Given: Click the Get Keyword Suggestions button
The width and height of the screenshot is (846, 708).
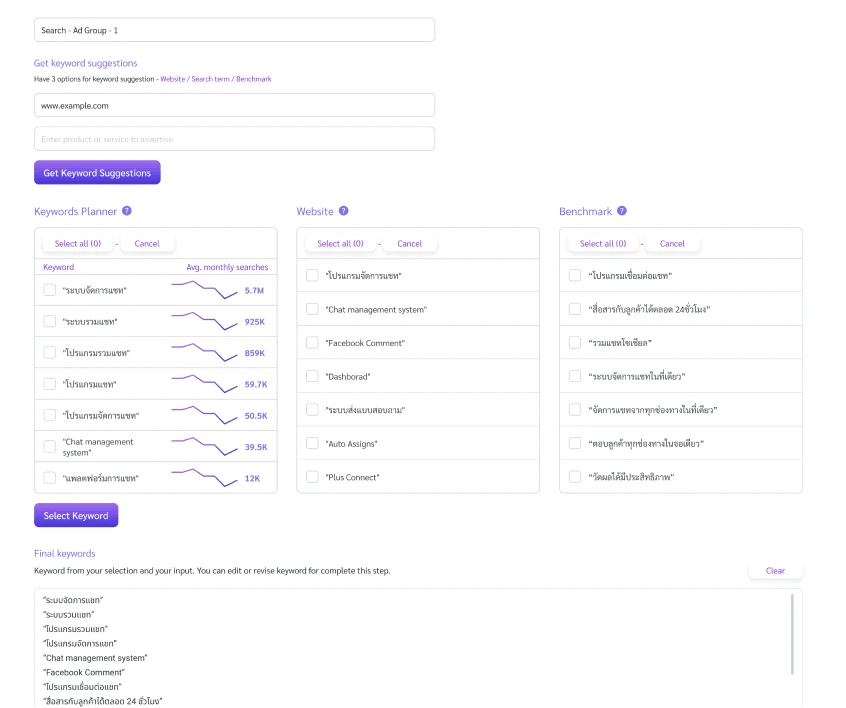Looking at the screenshot, I should pyautogui.click(x=97, y=172).
